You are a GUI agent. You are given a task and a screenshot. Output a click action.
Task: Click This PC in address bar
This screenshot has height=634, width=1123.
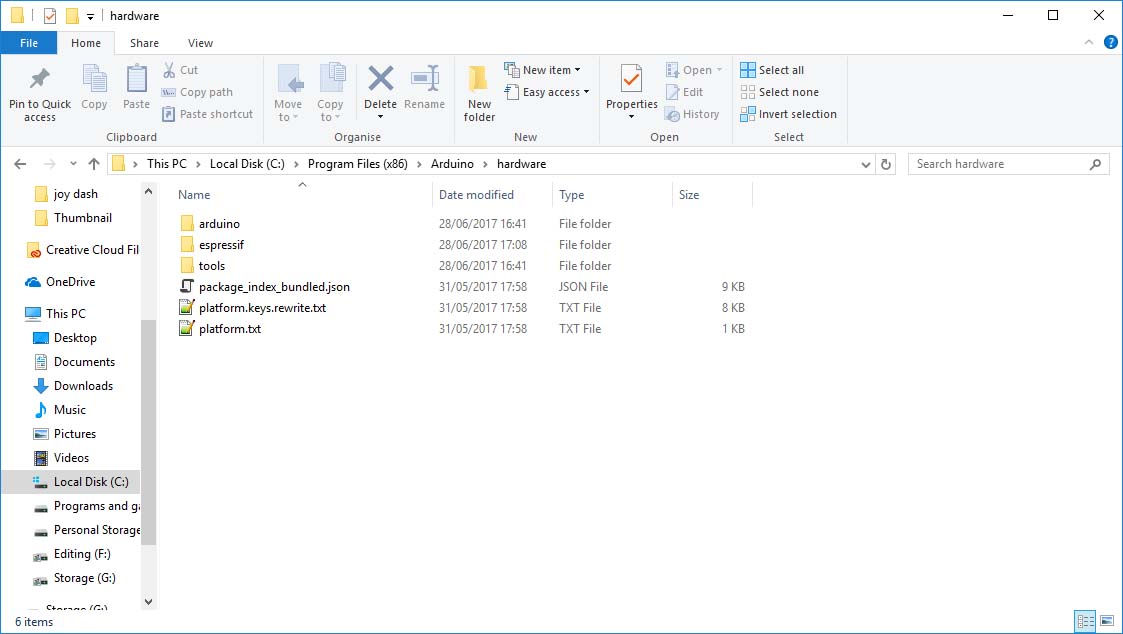[166, 164]
